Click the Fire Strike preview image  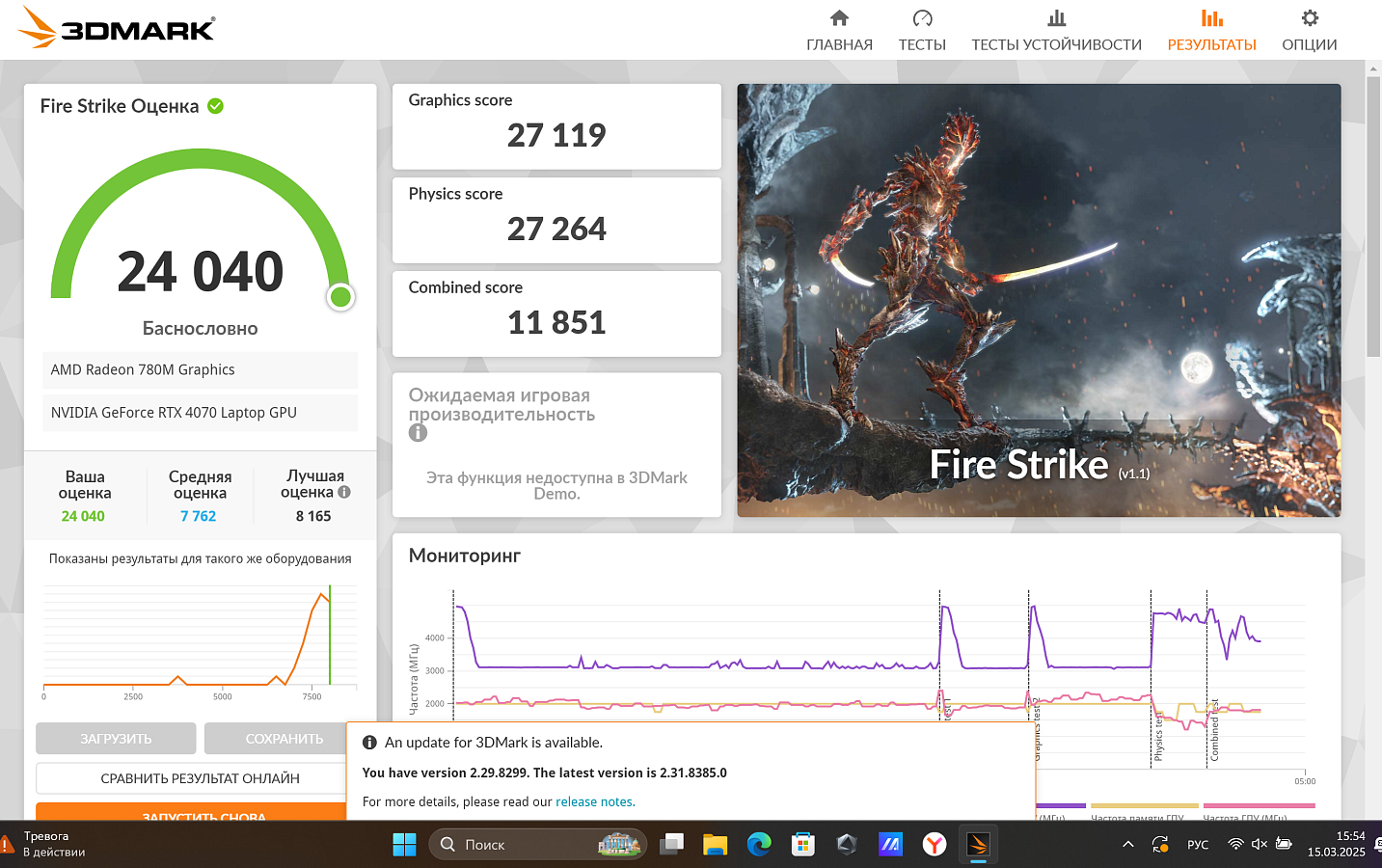tap(1039, 300)
